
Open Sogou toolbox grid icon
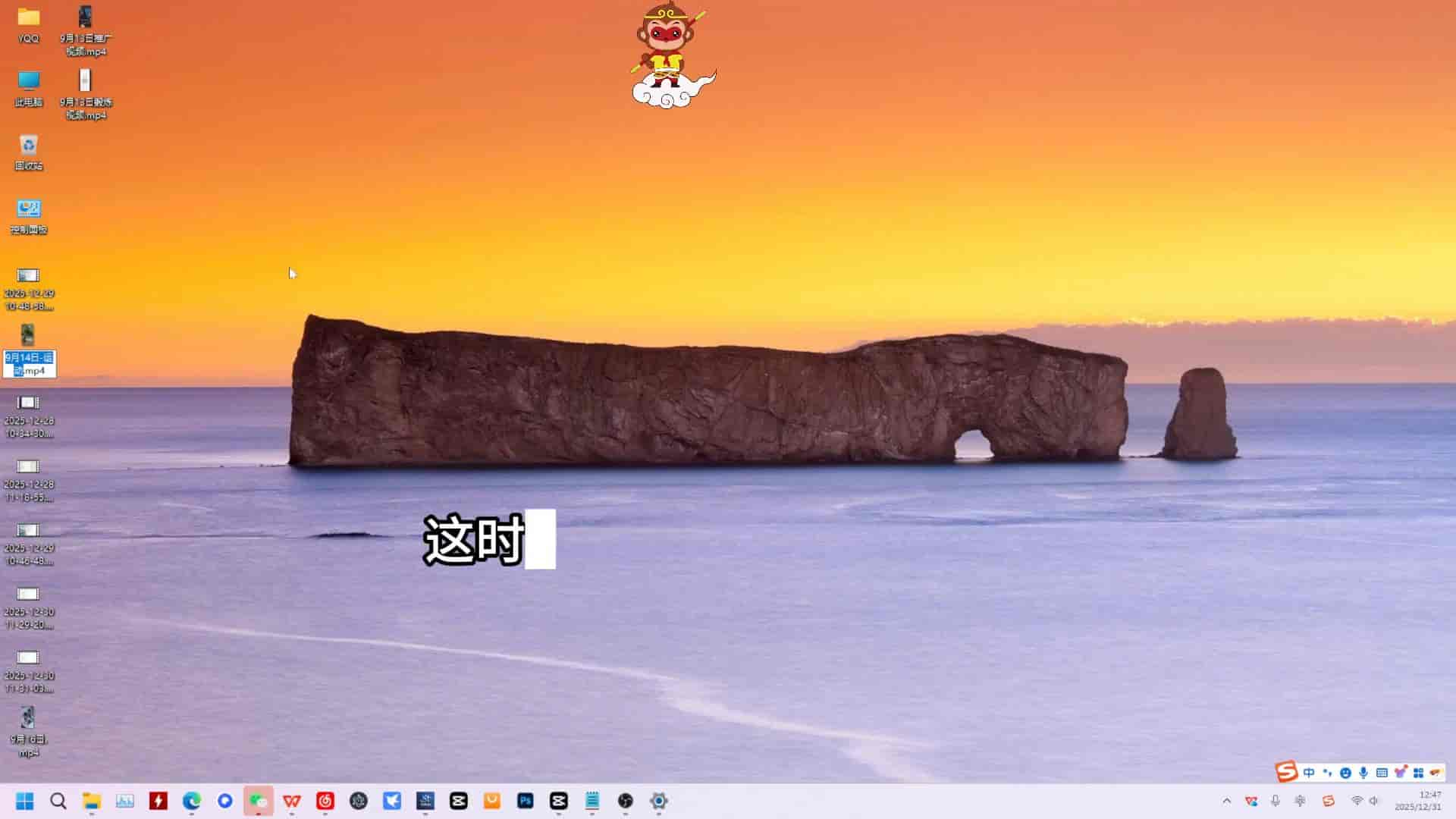1418,773
